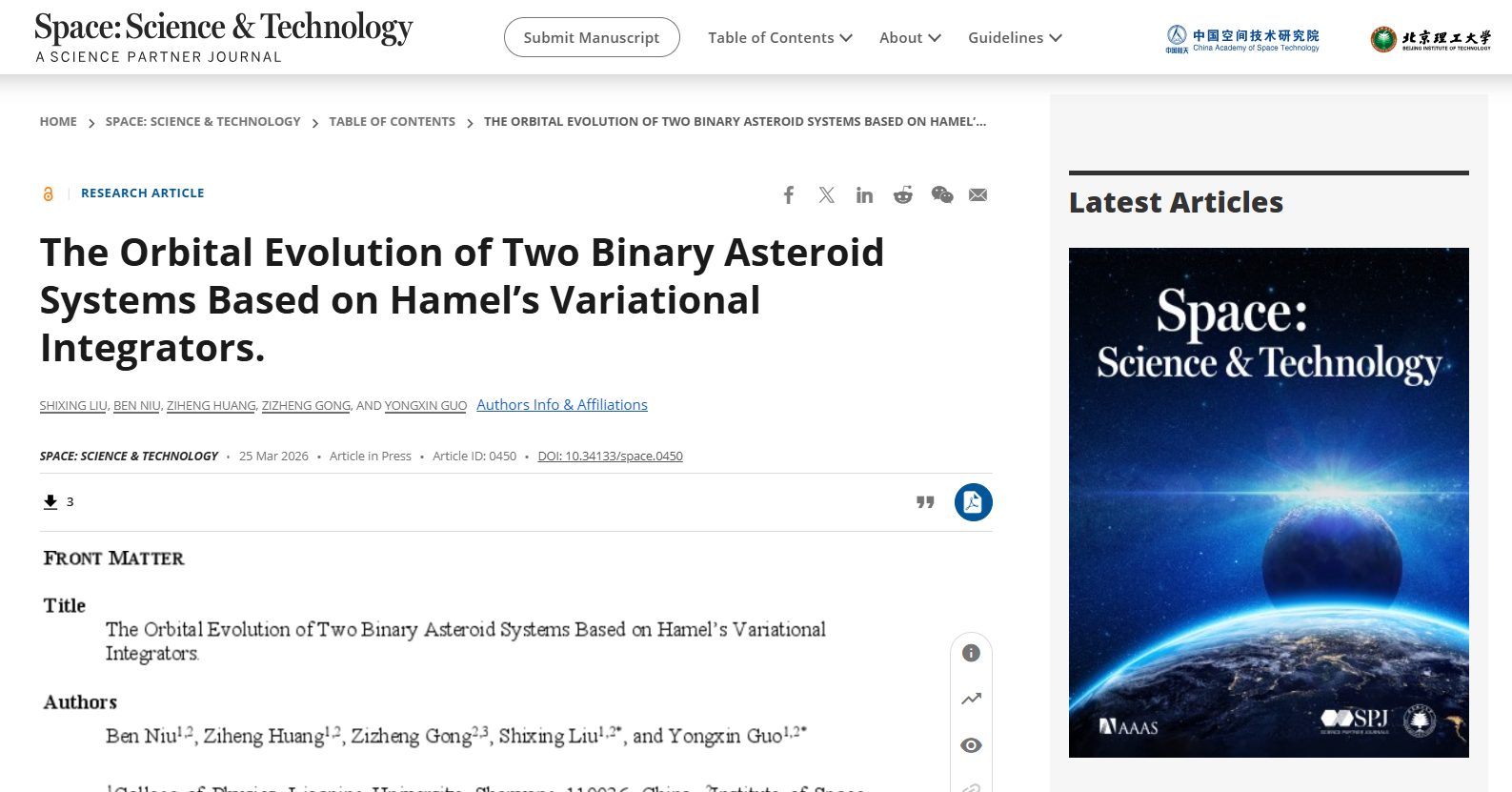Share article on X (Twitter)
Image resolution: width=1512 pixels, height=792 pixels.
[826, 195]
